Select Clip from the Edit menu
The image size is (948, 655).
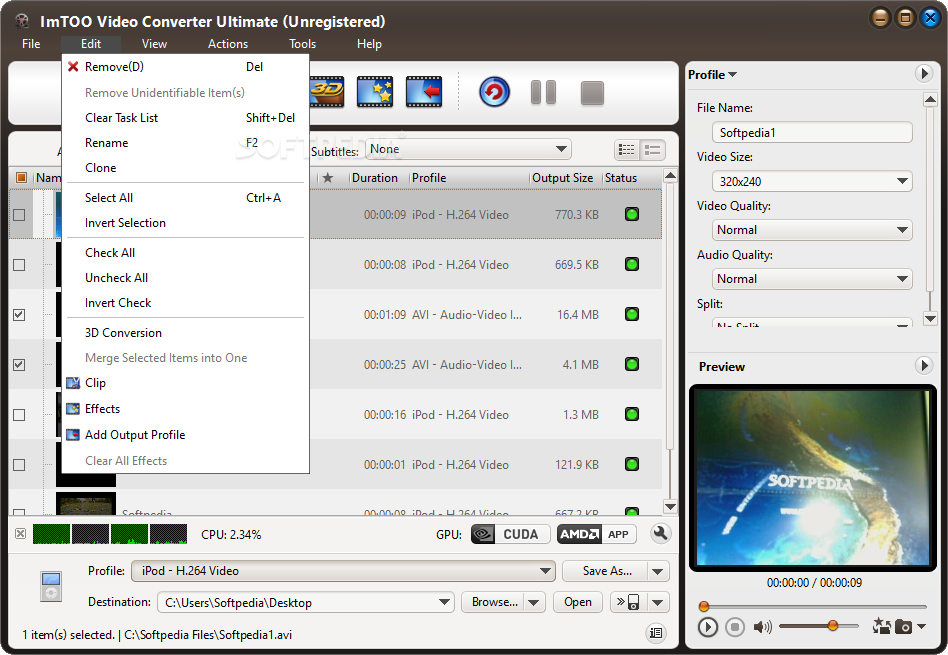(x=186, y=383)
